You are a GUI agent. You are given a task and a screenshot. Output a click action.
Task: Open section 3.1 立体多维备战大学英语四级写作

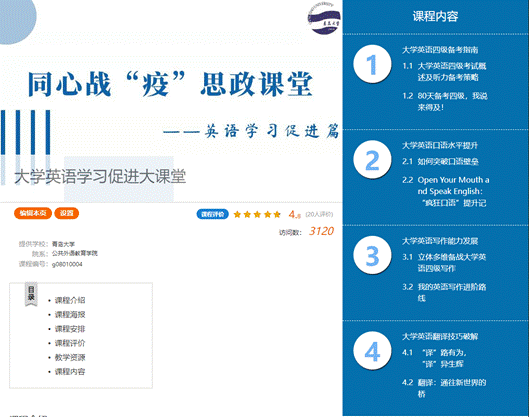pos(444,263)
